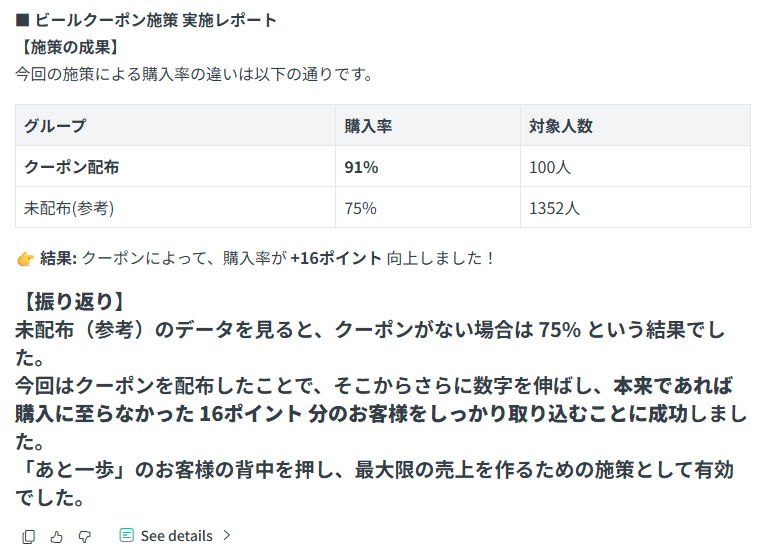
Task: Copy the response with the copy icon
Action: pos(29,537)
